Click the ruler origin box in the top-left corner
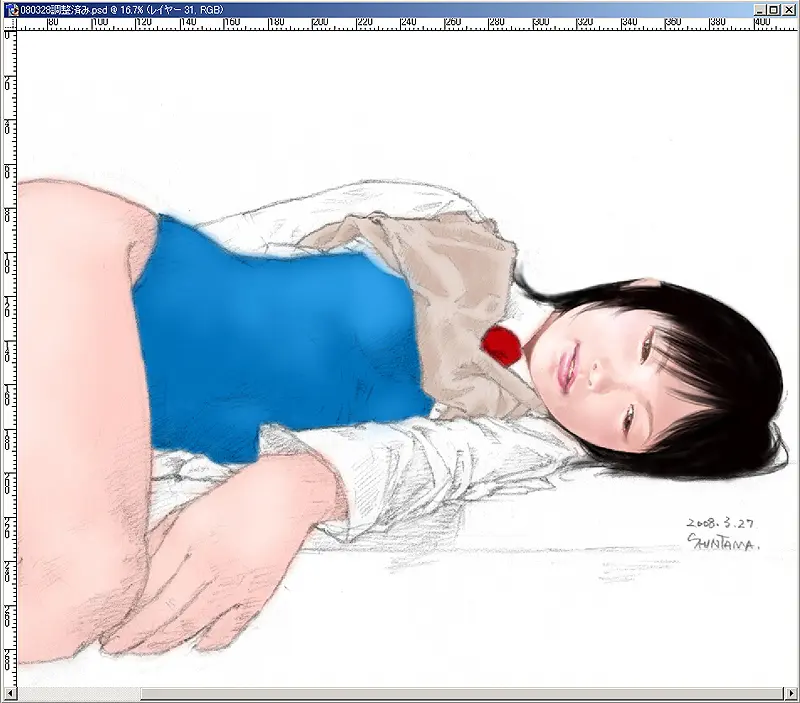The image size is (800, 703). [9, 25]
